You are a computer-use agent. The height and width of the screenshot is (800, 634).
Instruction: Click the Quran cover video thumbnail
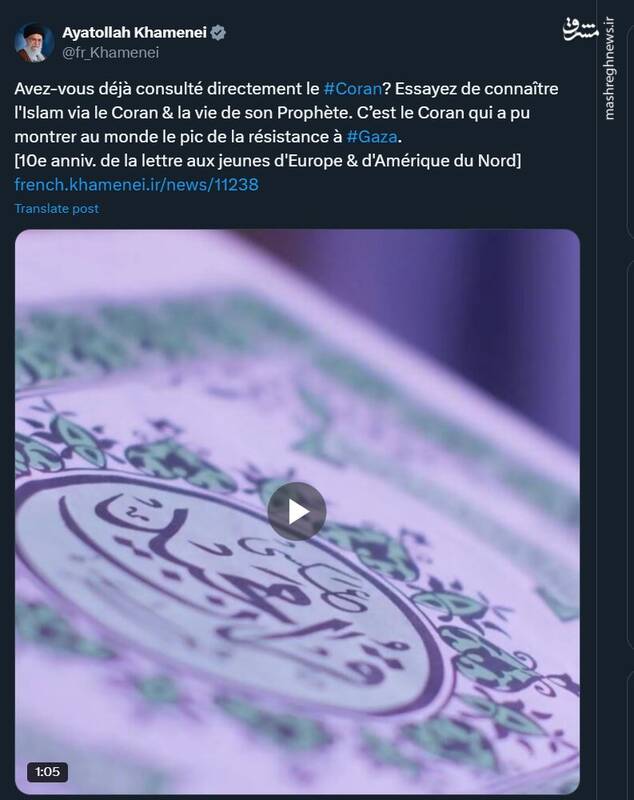[x=297, y=511]
